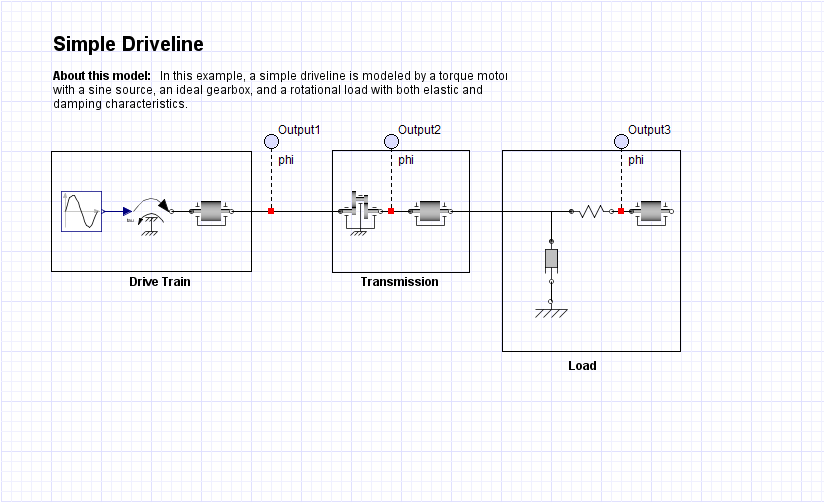Select the Simple Driveline title text

point(128,44)
